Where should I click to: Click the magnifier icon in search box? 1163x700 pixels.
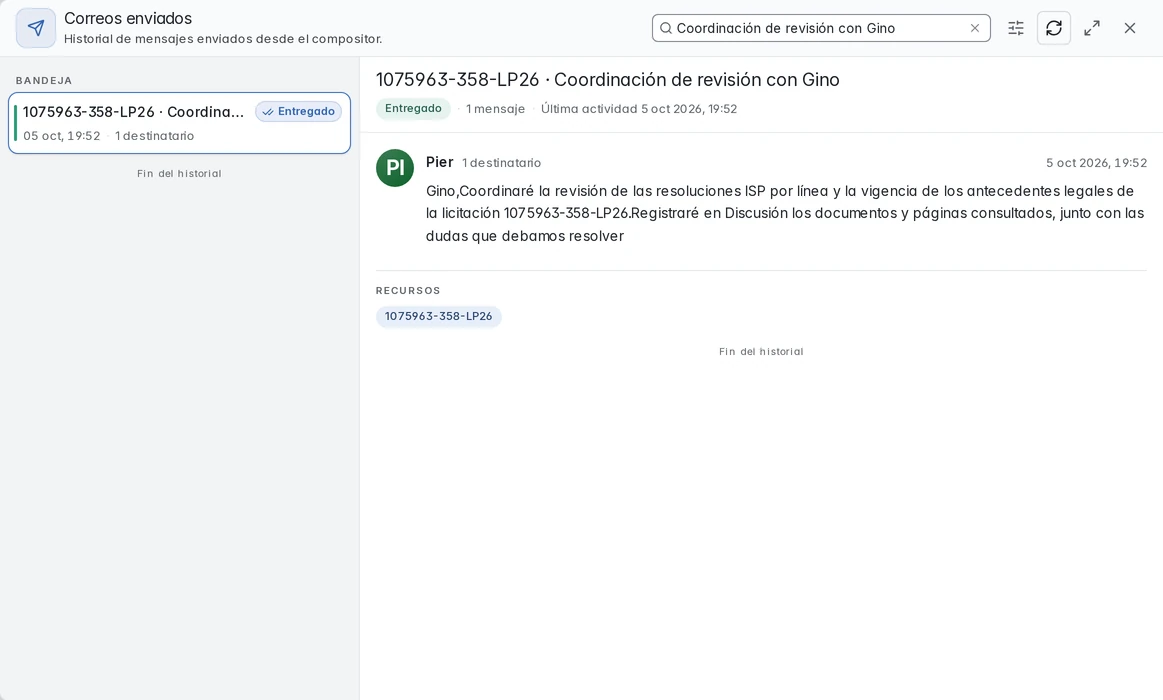[665, 28]
